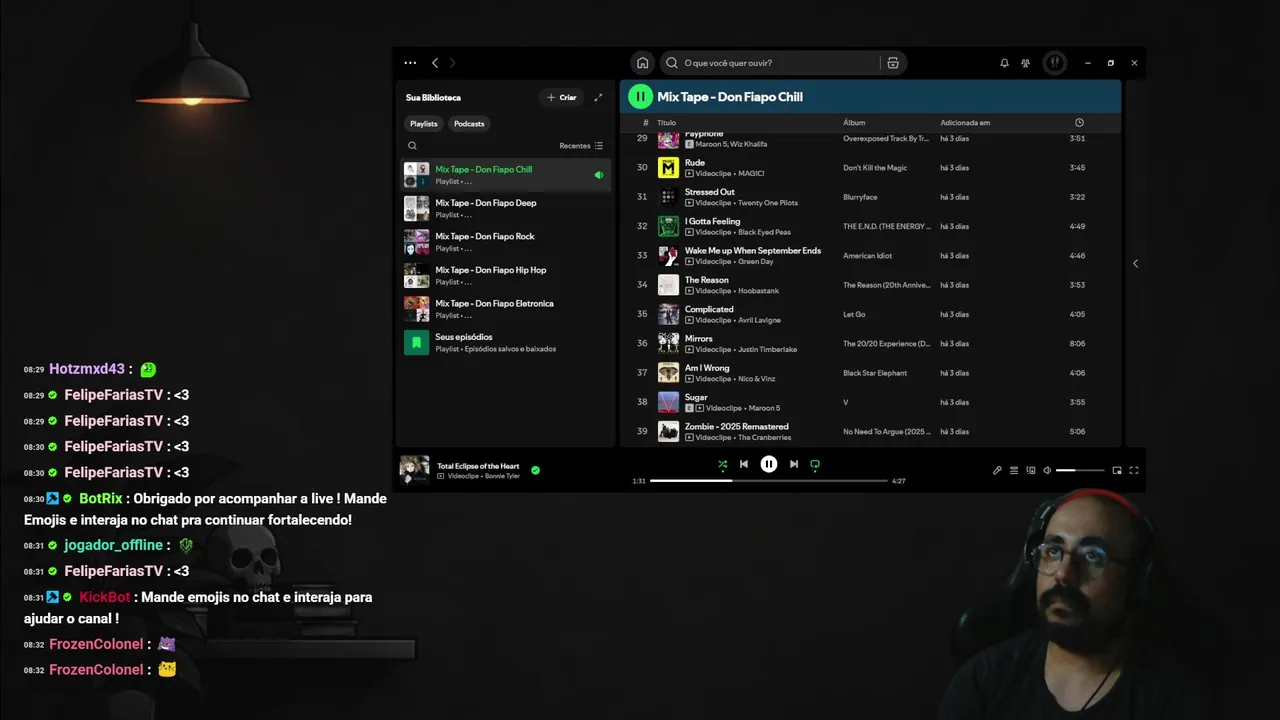Open the Browse icon in the search bar
The width and height of the screenshot is (1280, 720).
(893, 63)
